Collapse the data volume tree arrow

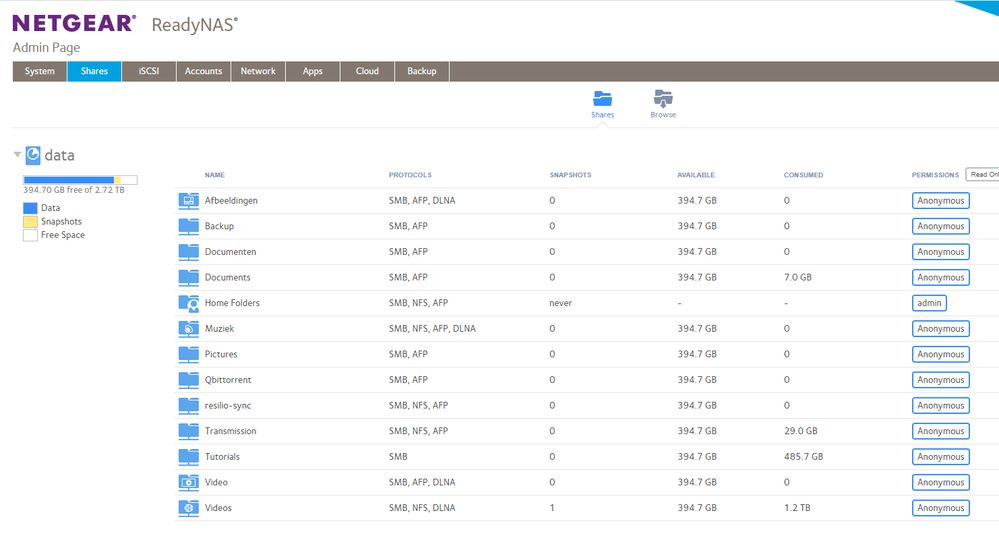(x=17, y=155)
